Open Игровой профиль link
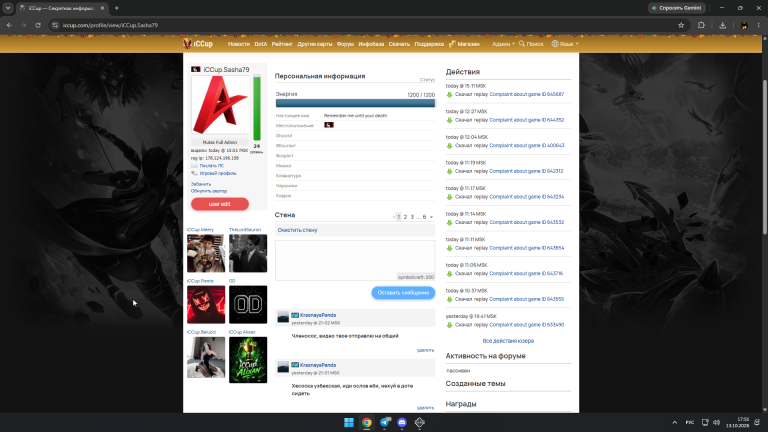The height and width of the screenshot is (432, 768). click(218, 173)
